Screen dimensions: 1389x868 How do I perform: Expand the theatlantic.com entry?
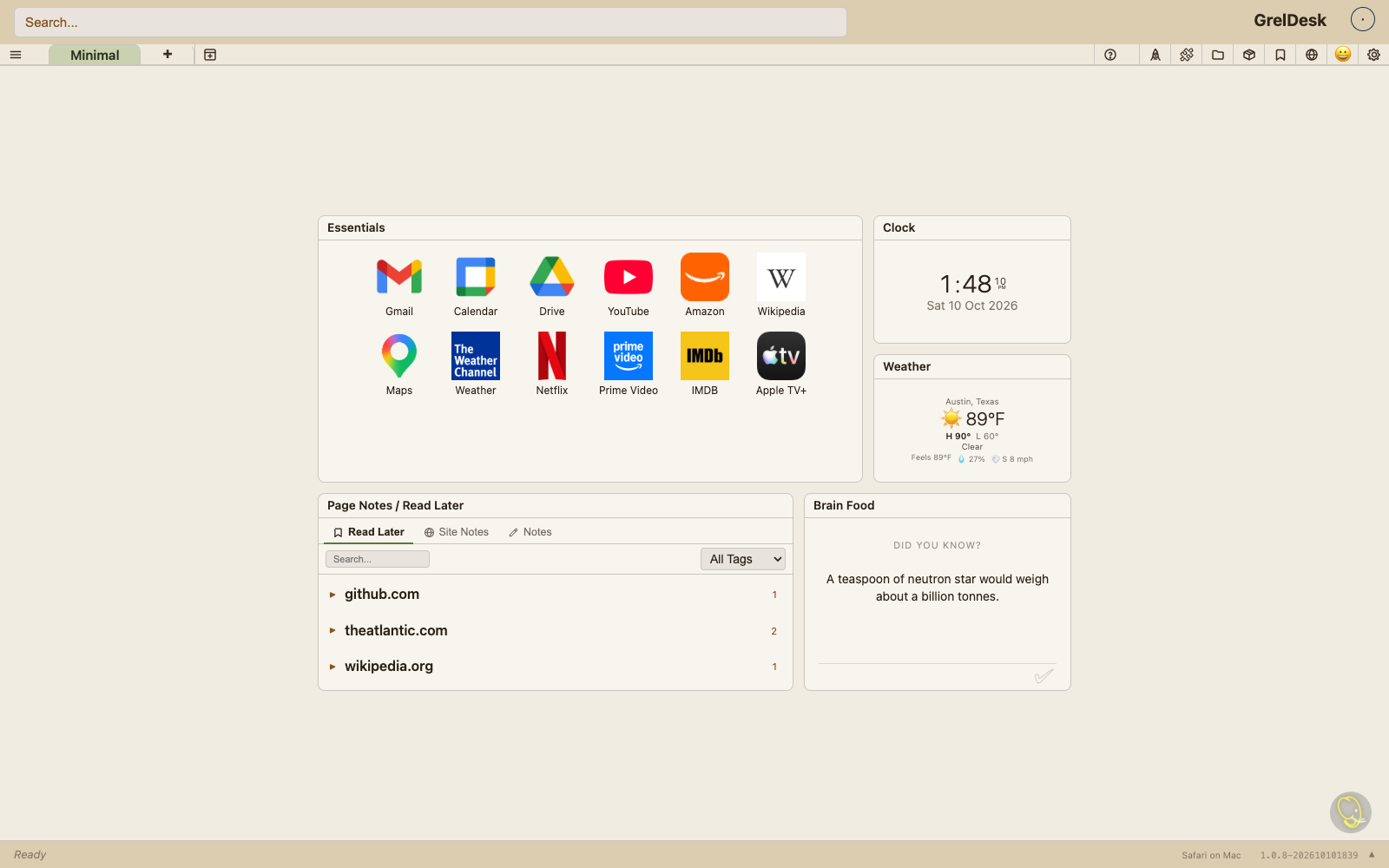pyautogui.click(x=556, y=631)
